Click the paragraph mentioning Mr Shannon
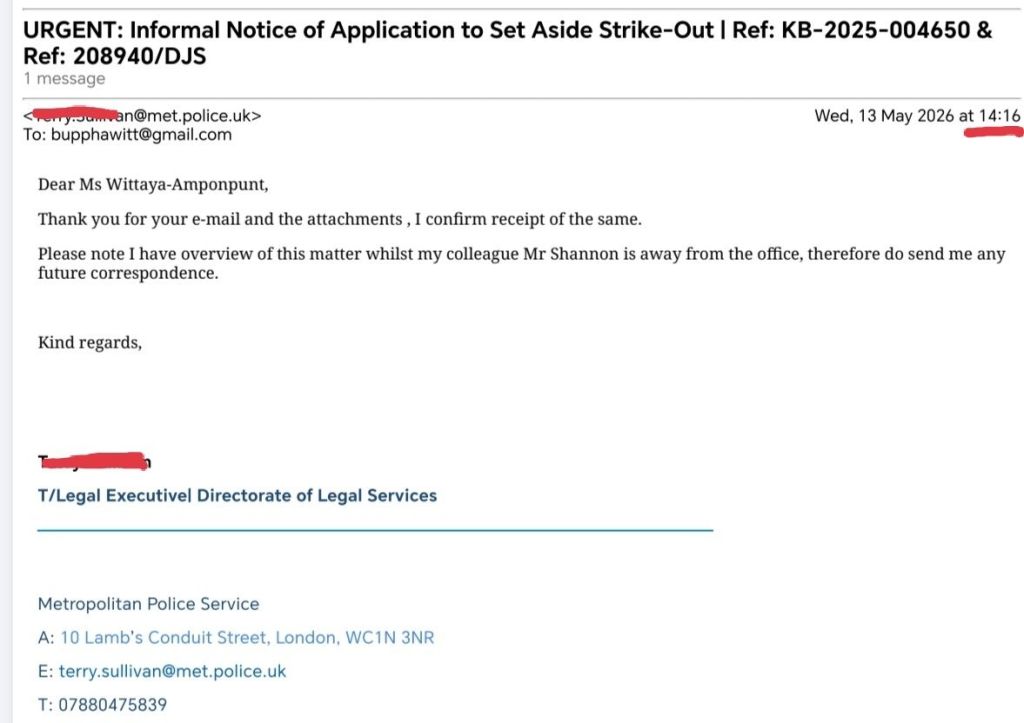This screenshot has width=1024, height=723. click(521, 263)
